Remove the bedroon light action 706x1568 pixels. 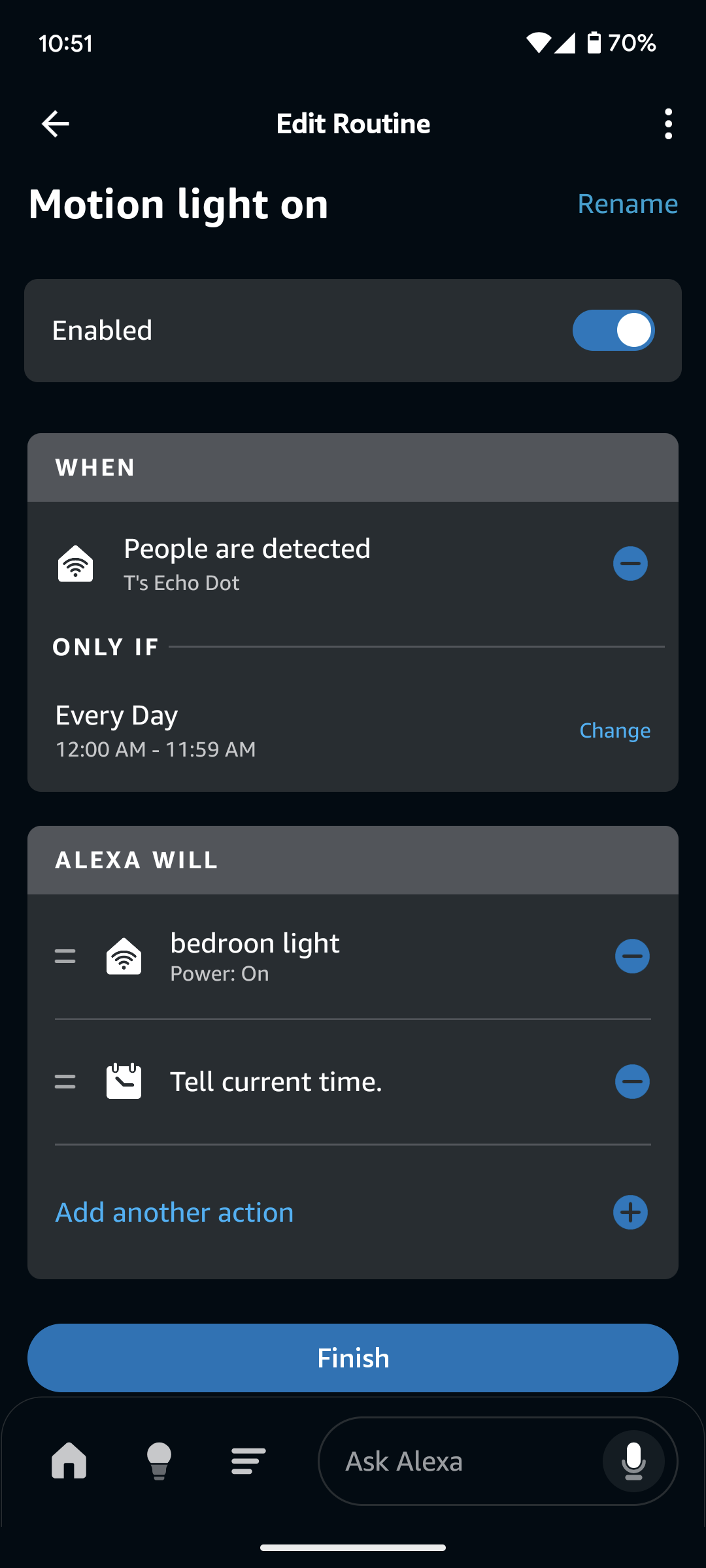click(x=632, y=956)
